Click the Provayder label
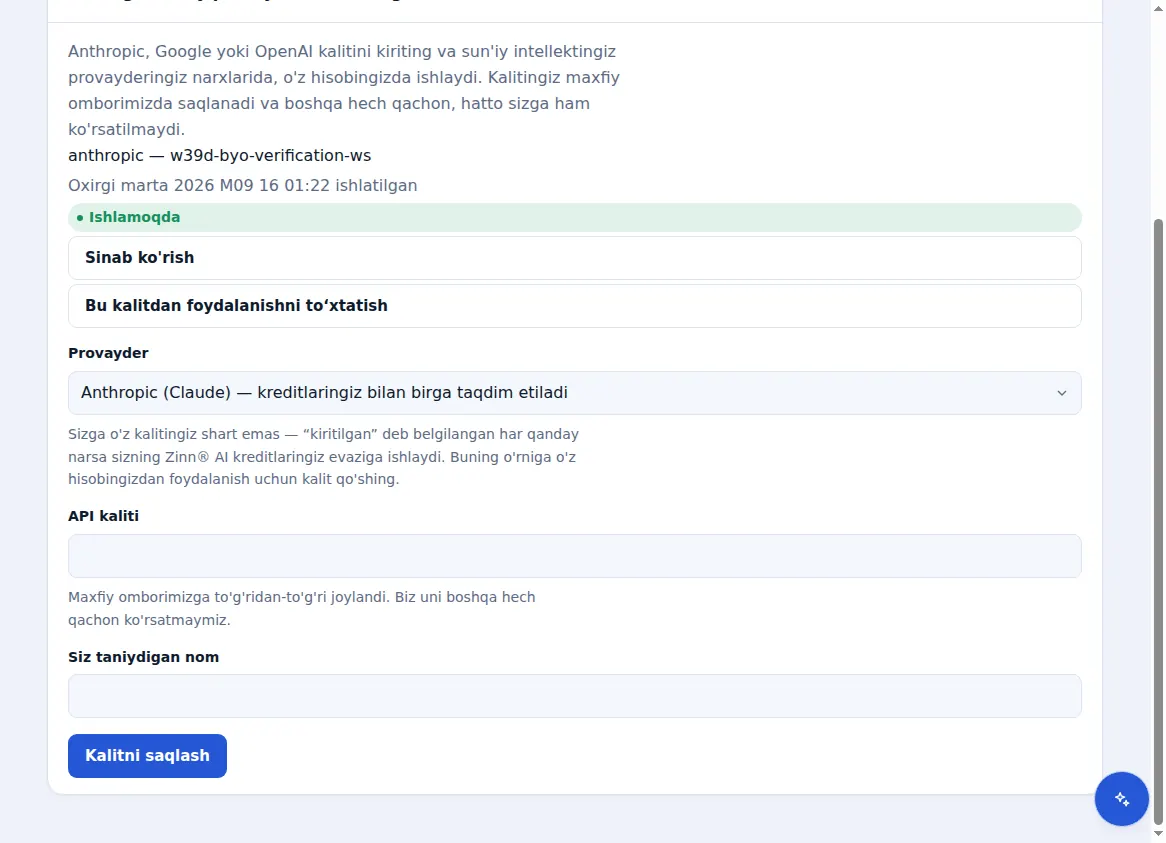Screen dimensions: 1166x843 coord(108,353)
